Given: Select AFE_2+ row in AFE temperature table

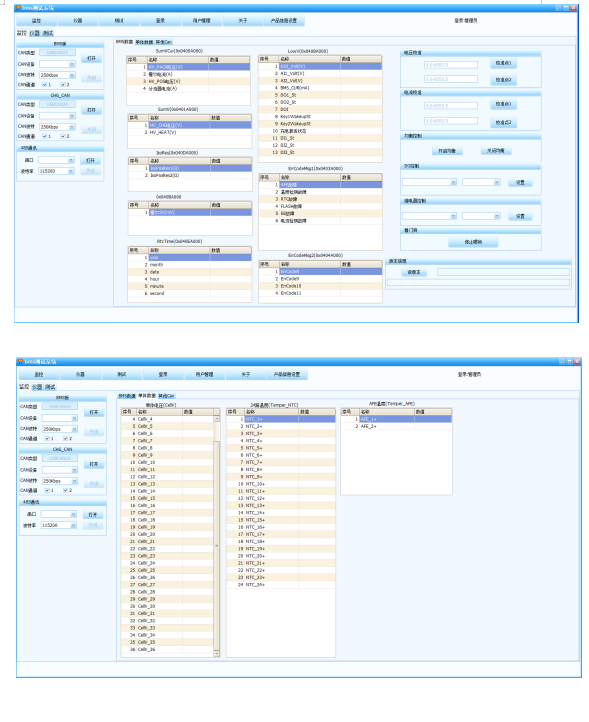Looking at the screenshot, I should (396, 426).
